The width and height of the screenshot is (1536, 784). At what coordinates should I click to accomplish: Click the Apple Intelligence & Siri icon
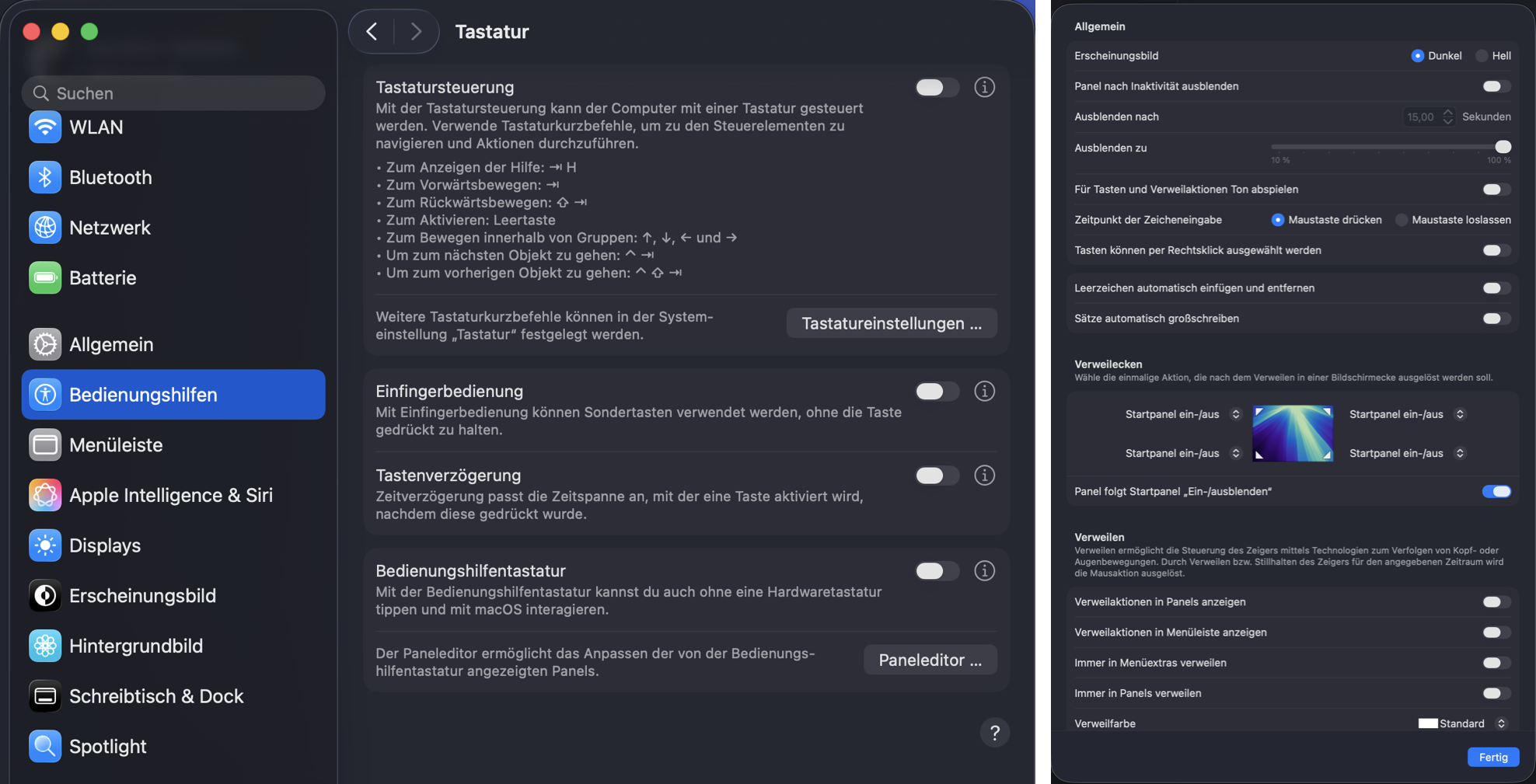[x=45, y=495]
